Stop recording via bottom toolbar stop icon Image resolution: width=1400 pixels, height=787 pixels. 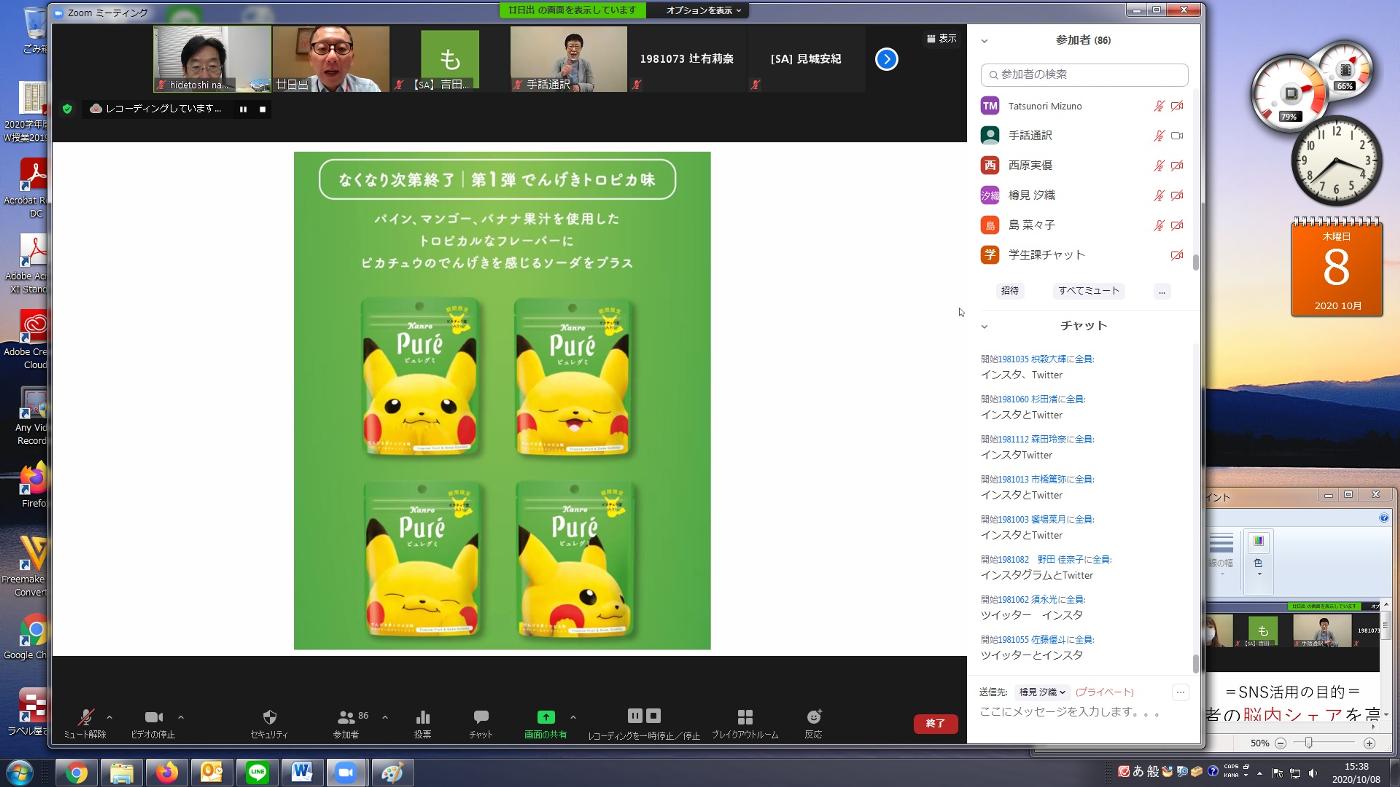[653, 716]
